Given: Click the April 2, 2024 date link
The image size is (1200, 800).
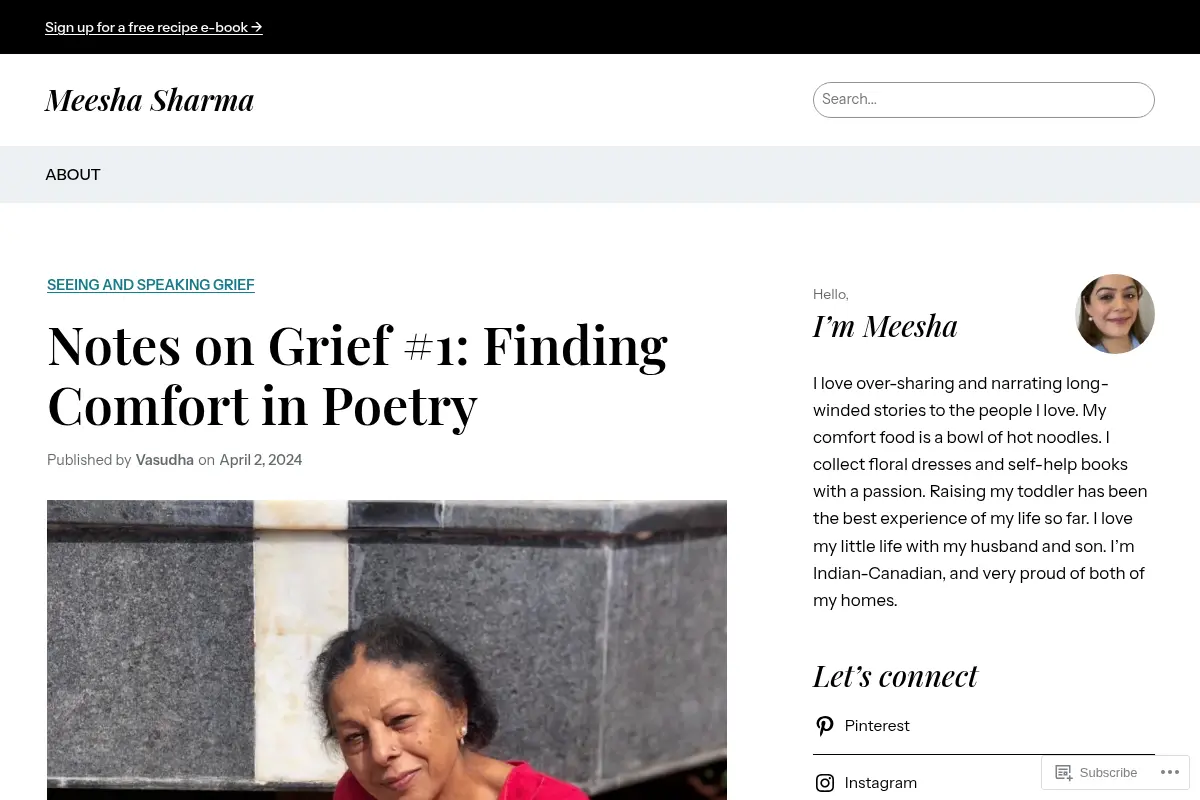Looking at the screenshot, I should point(261,460).
